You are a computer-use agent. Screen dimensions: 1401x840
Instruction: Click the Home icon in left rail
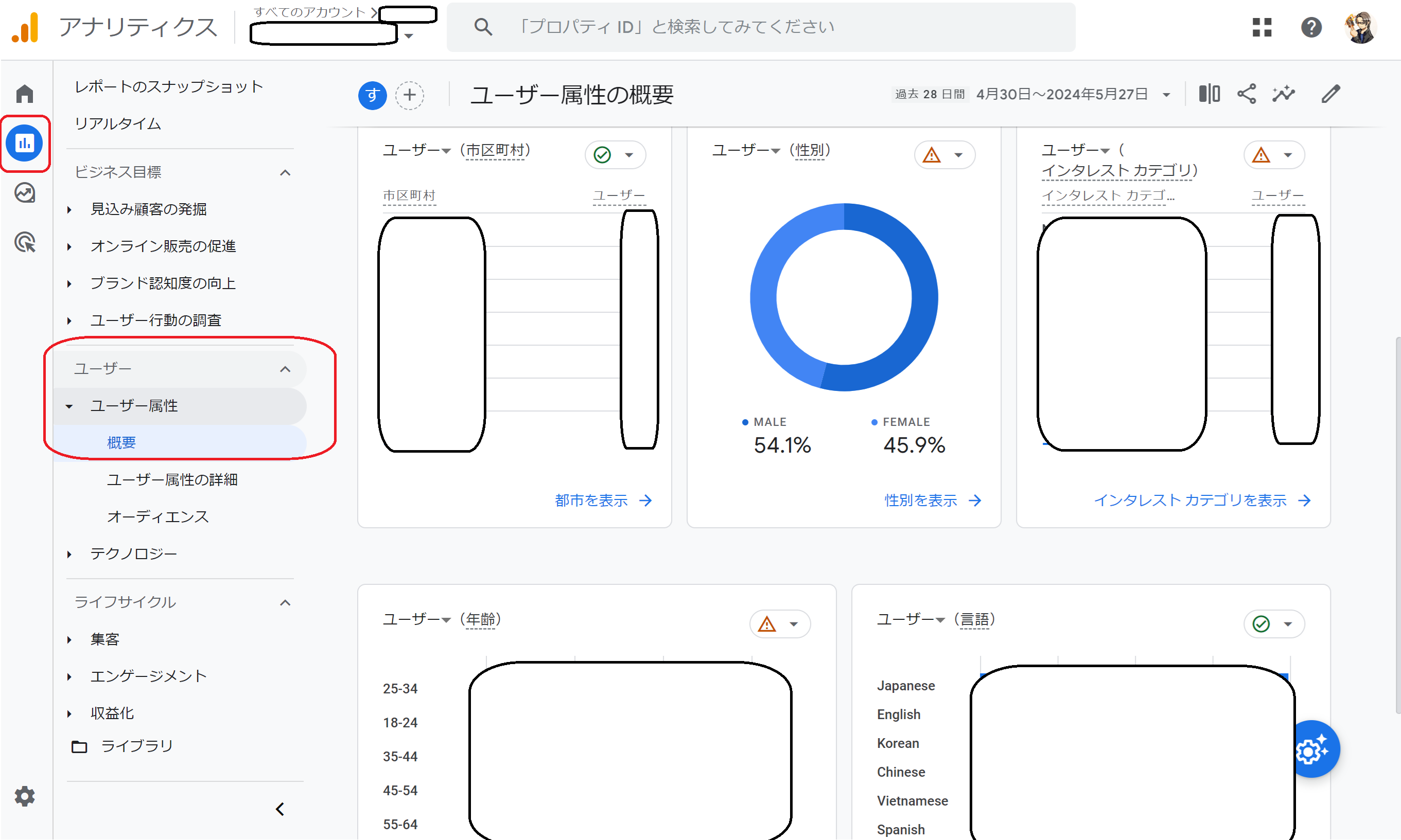(x=24, y=94)
